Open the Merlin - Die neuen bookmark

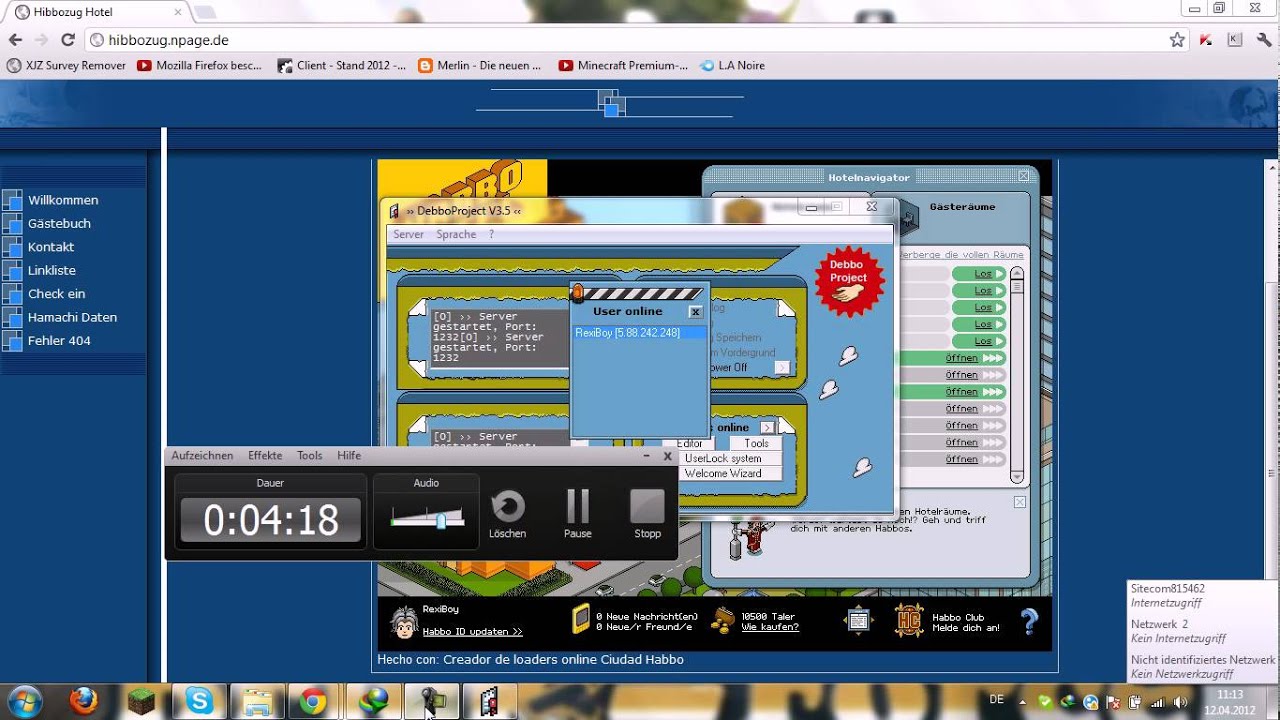pyautogui.click(x=479, y=65)
